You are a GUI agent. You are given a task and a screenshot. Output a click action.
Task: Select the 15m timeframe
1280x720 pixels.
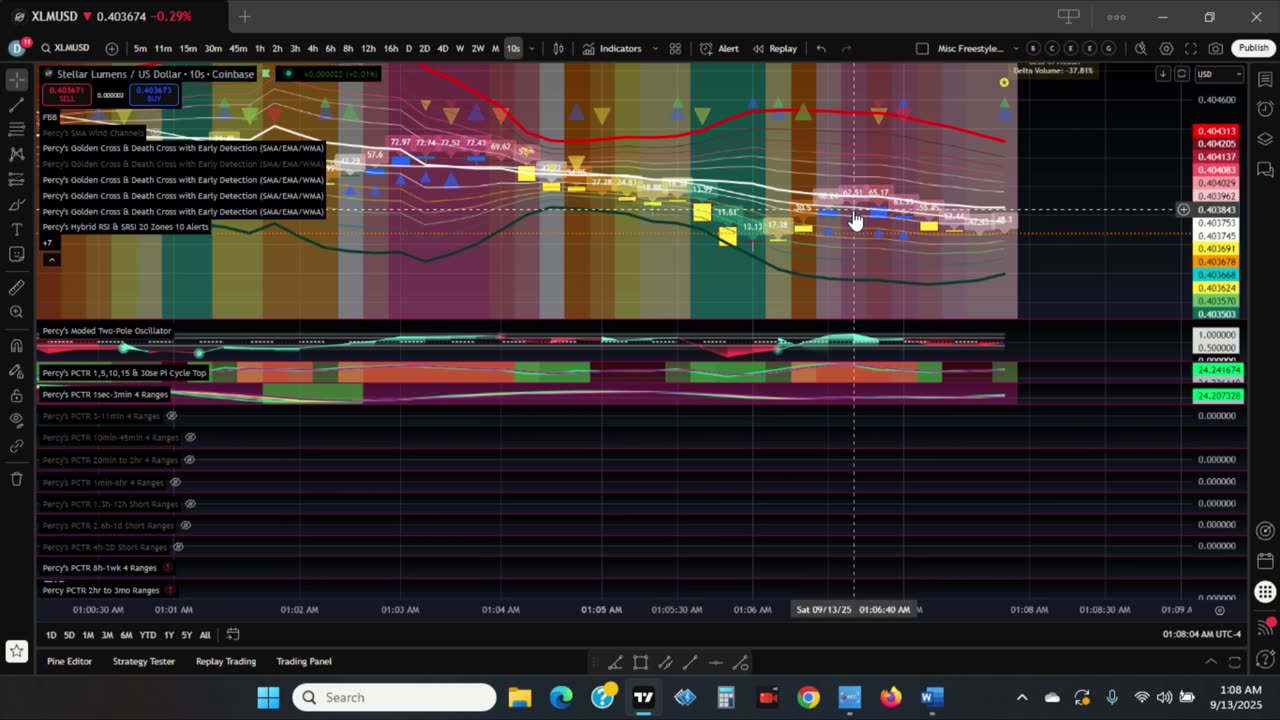188,48
